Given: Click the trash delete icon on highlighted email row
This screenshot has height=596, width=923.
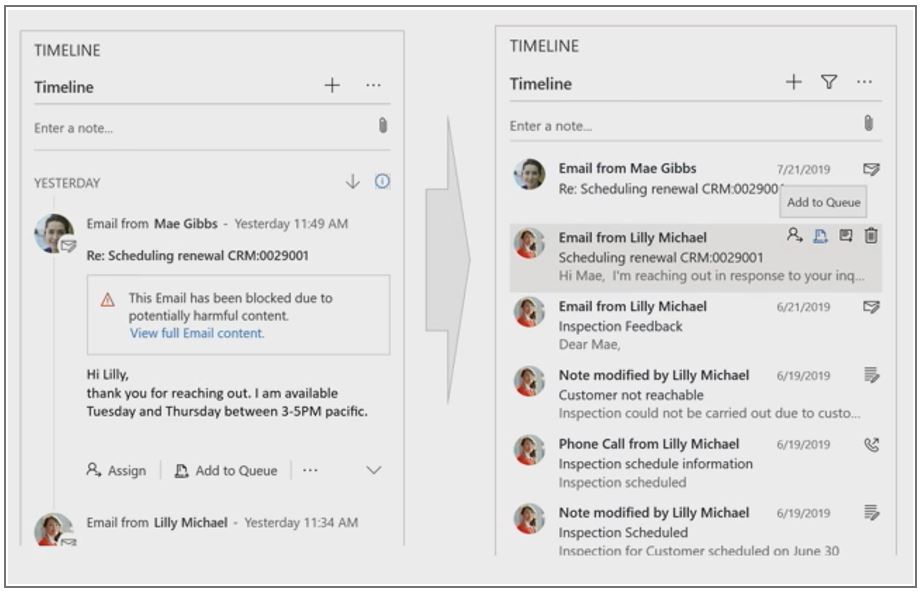Looking at the screenshot, I should [x=871, y=236].
